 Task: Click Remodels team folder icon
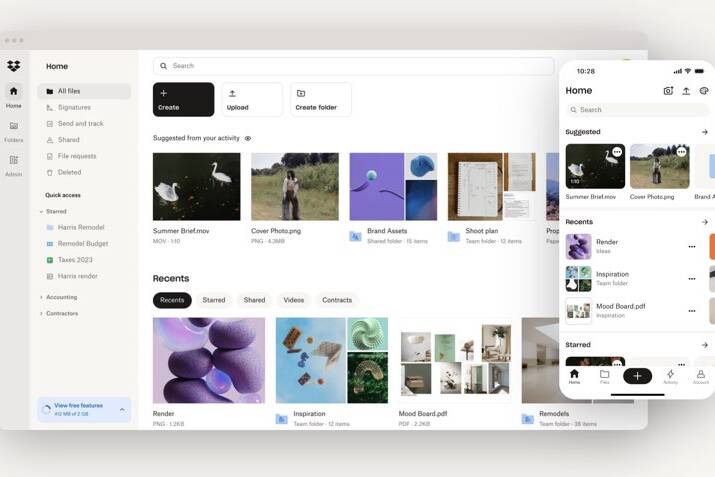pyautogui.click(x=528, y=419)
